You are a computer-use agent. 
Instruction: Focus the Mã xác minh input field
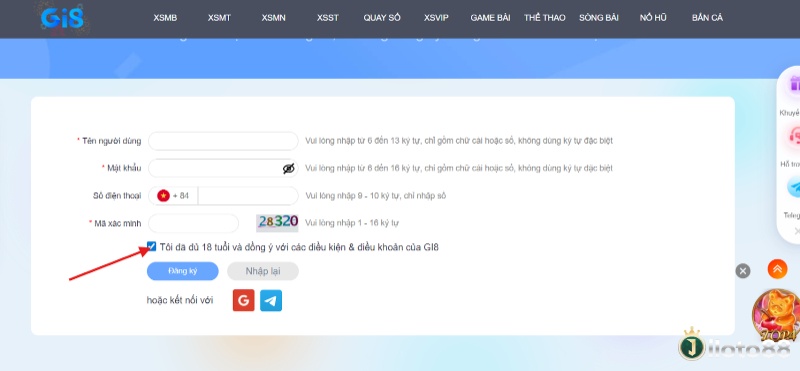click(x=193, y=223)
